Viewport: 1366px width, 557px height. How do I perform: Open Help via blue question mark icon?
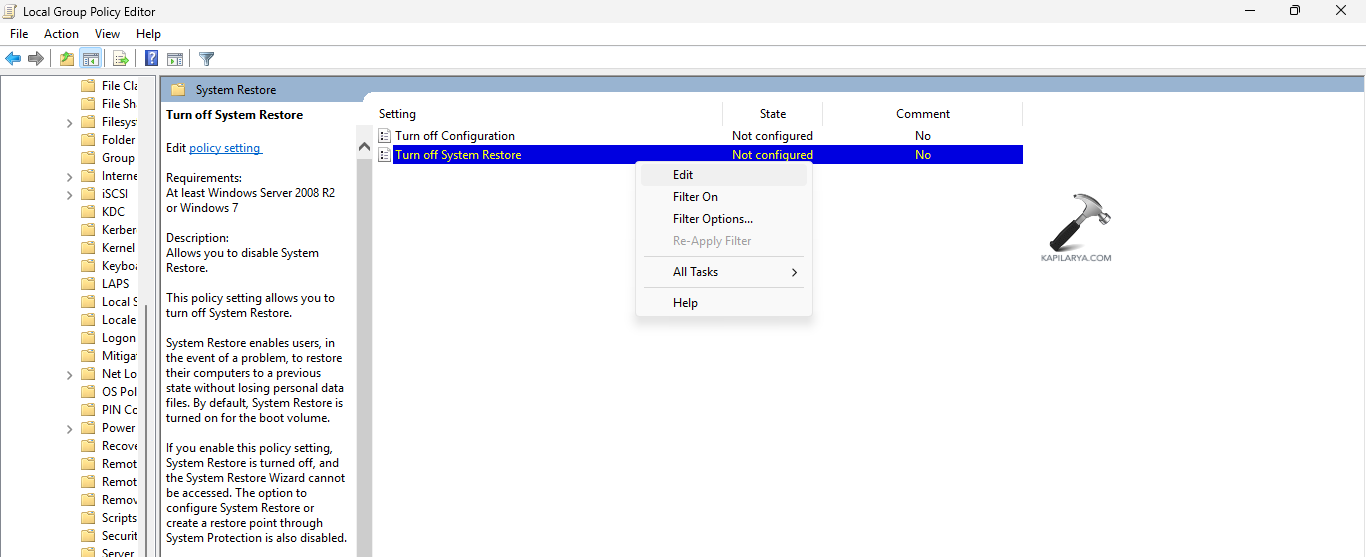pyautogui.click(x=152, y=59)
